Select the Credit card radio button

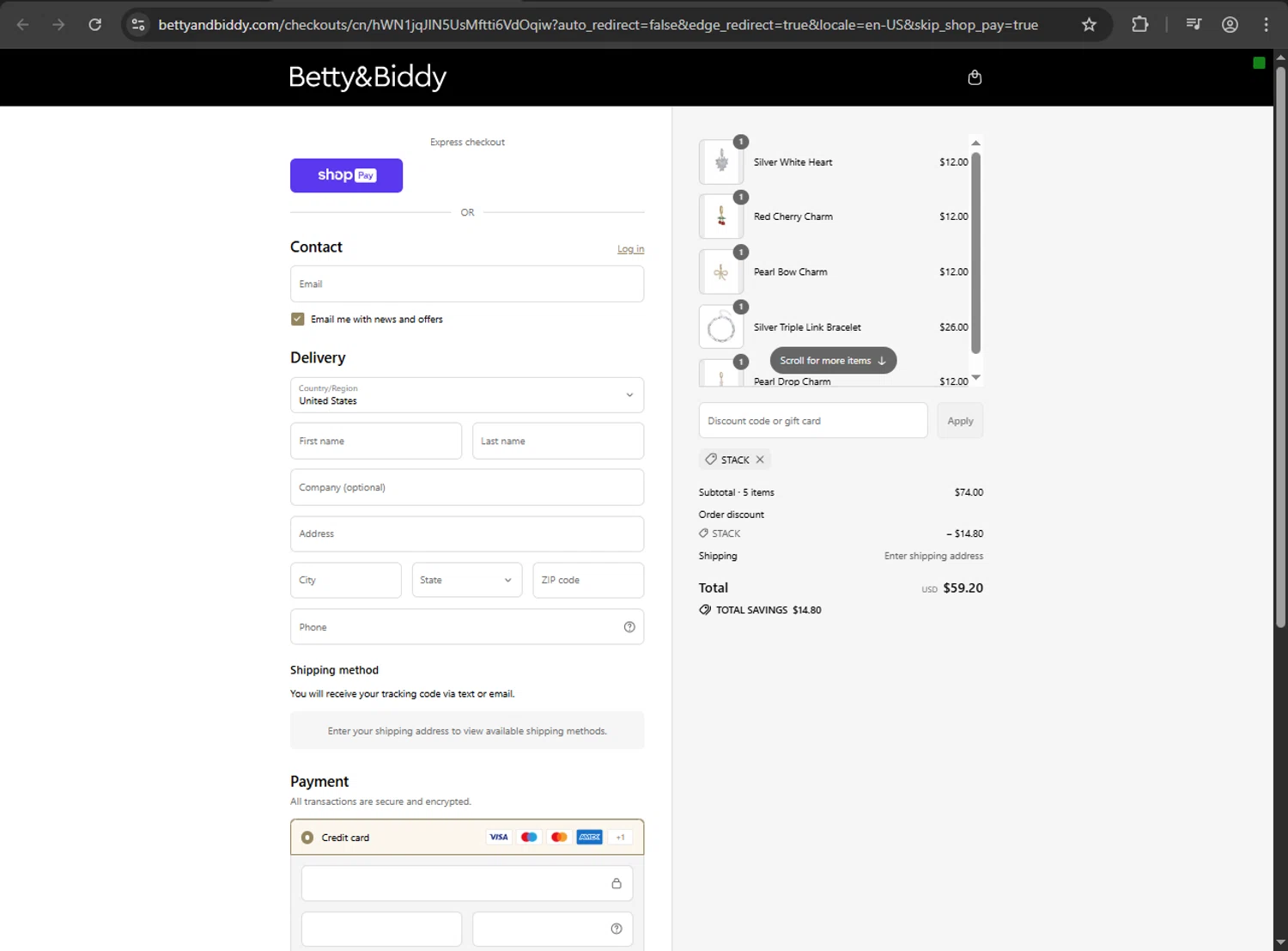[307, 838]
